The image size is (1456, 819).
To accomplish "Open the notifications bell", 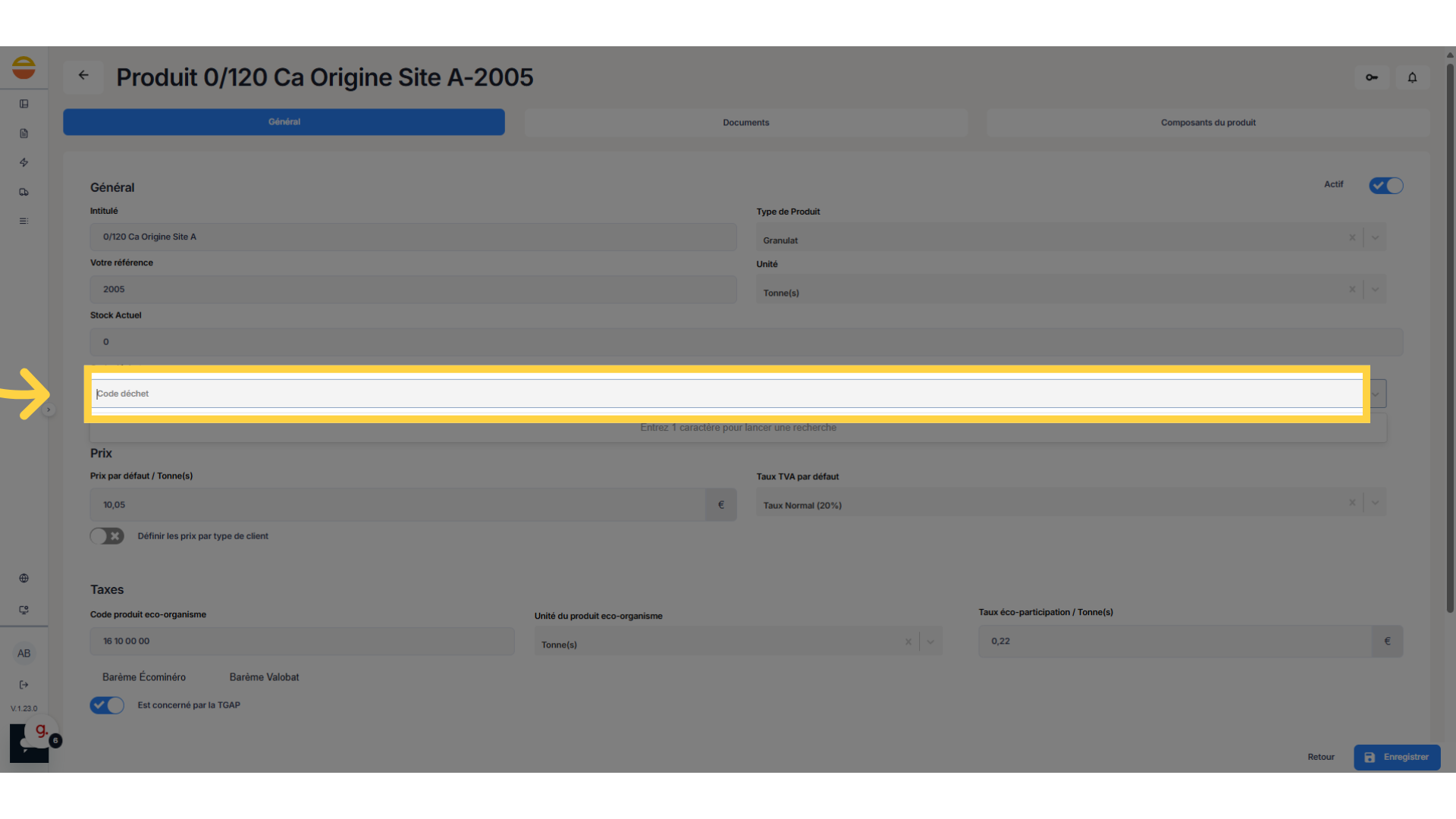I will 1412,77.
